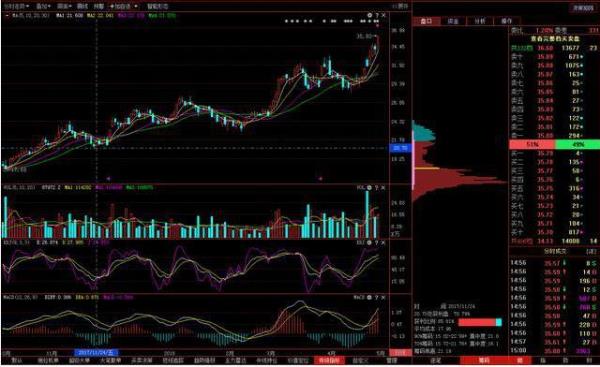Select the 特色指标 tab in the bottom indicator bar
Image resolution: width=600 pixels, height=367 pixels.
click(329, 360)
